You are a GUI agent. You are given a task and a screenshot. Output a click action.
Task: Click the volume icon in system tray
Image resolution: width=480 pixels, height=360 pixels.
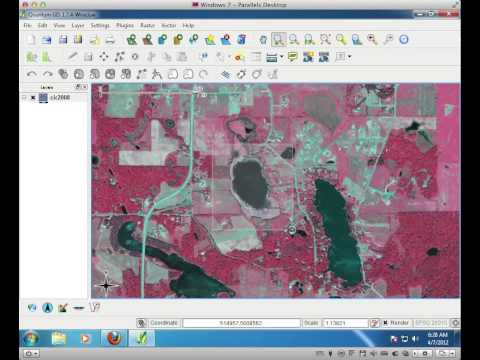(415, 339)
